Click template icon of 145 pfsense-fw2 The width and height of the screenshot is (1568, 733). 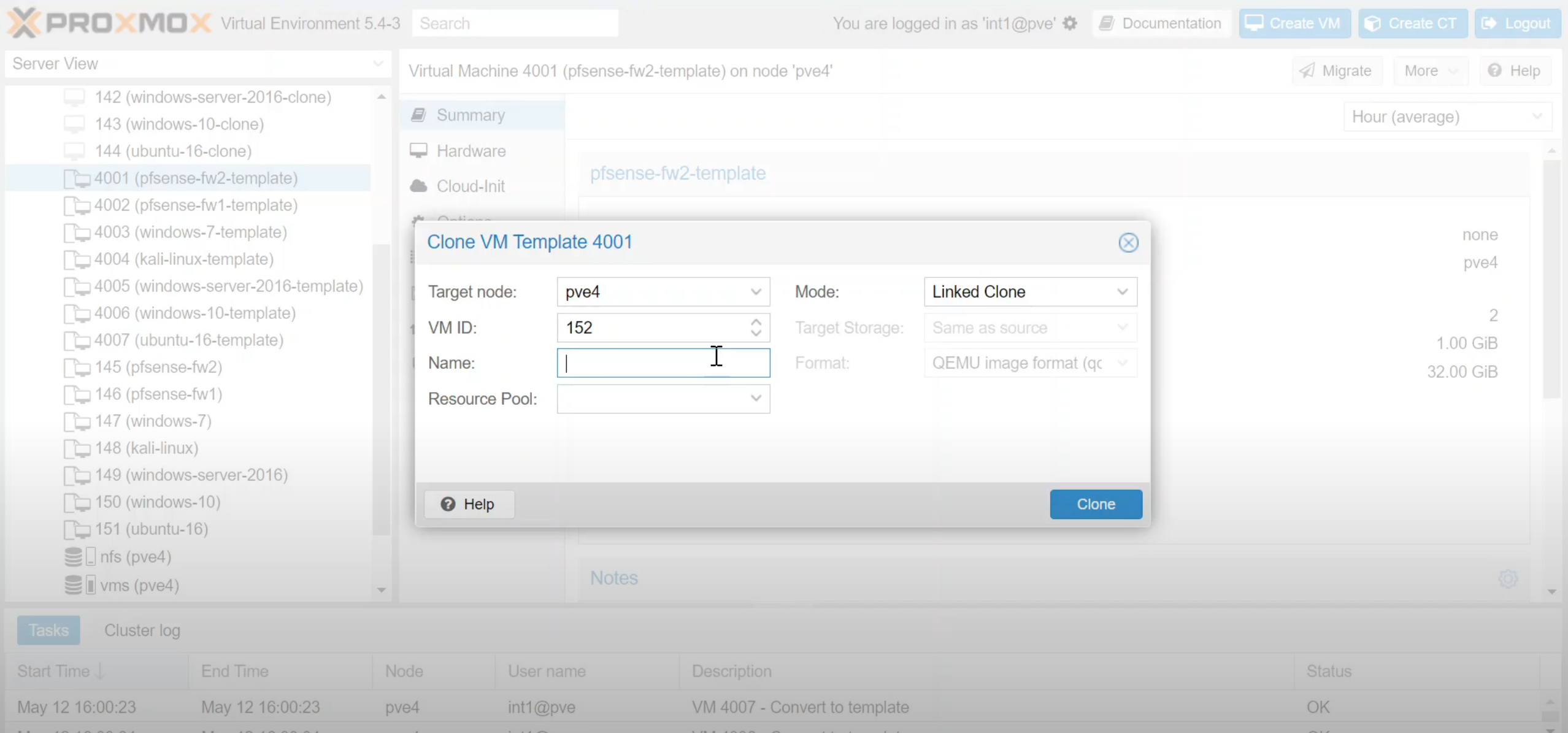[x=77, y=367]
